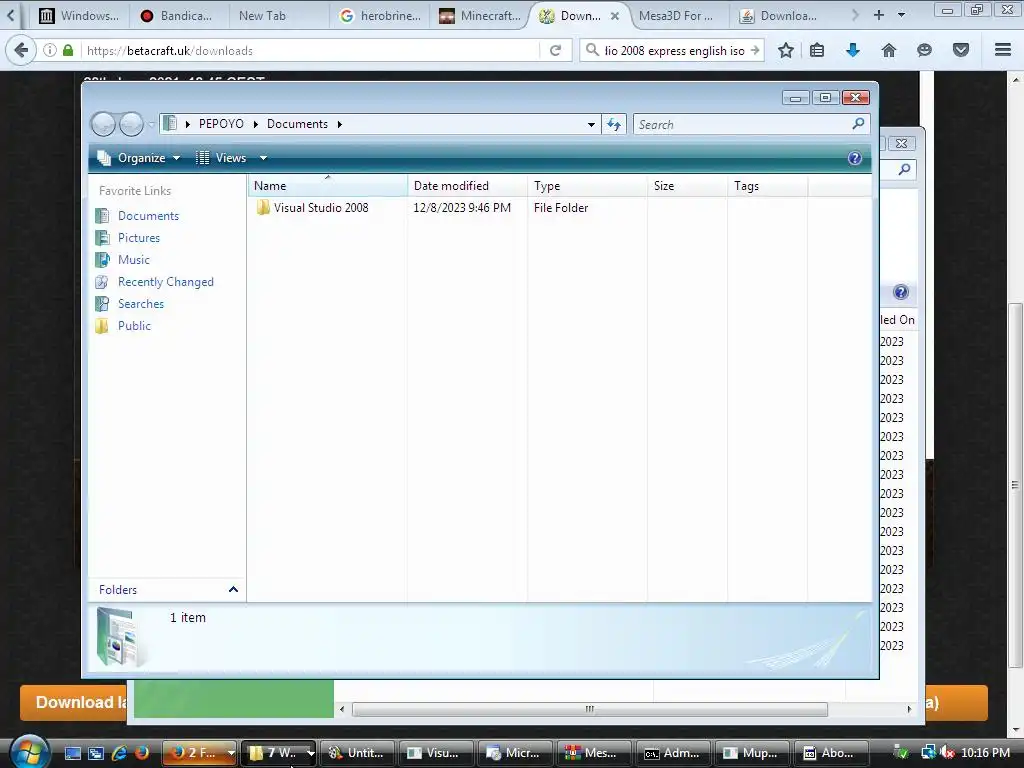The height and width of the screenshot is (768, 1024).
Task: Go to the Firefox home page
Action: [x=889, y=50]
